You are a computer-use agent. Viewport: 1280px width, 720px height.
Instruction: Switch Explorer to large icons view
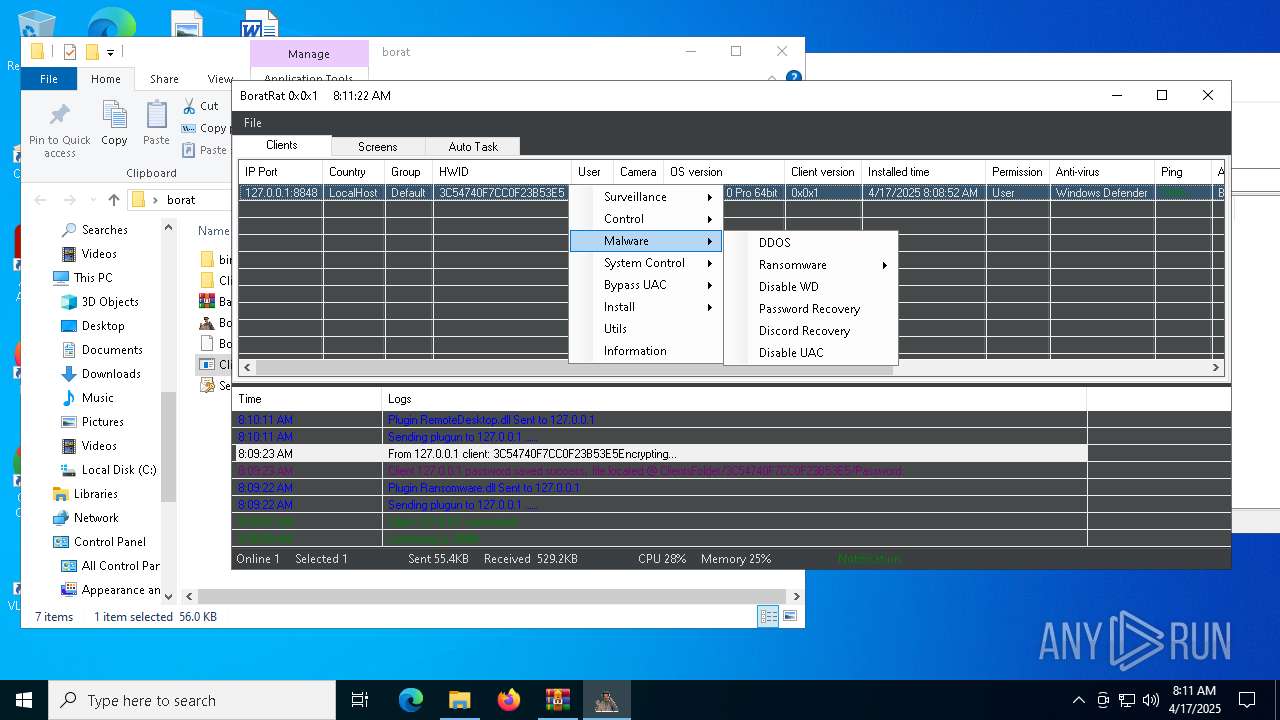pyautogui.click(x=790, y=617)
